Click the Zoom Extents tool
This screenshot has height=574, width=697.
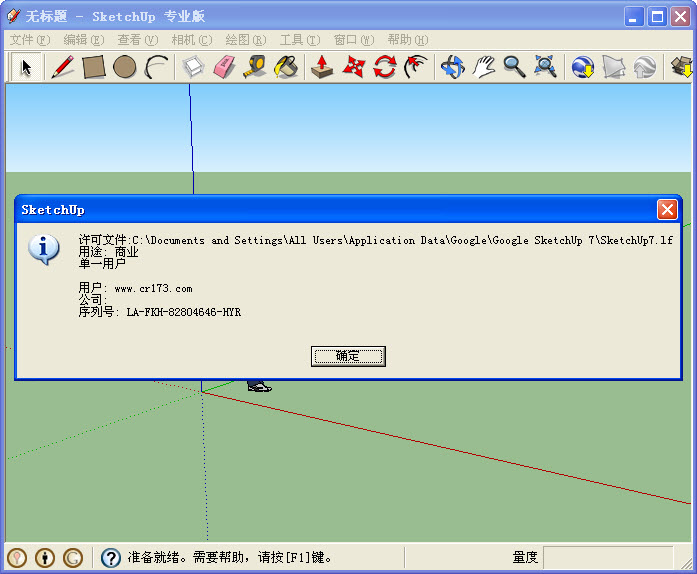pos(545,67)
